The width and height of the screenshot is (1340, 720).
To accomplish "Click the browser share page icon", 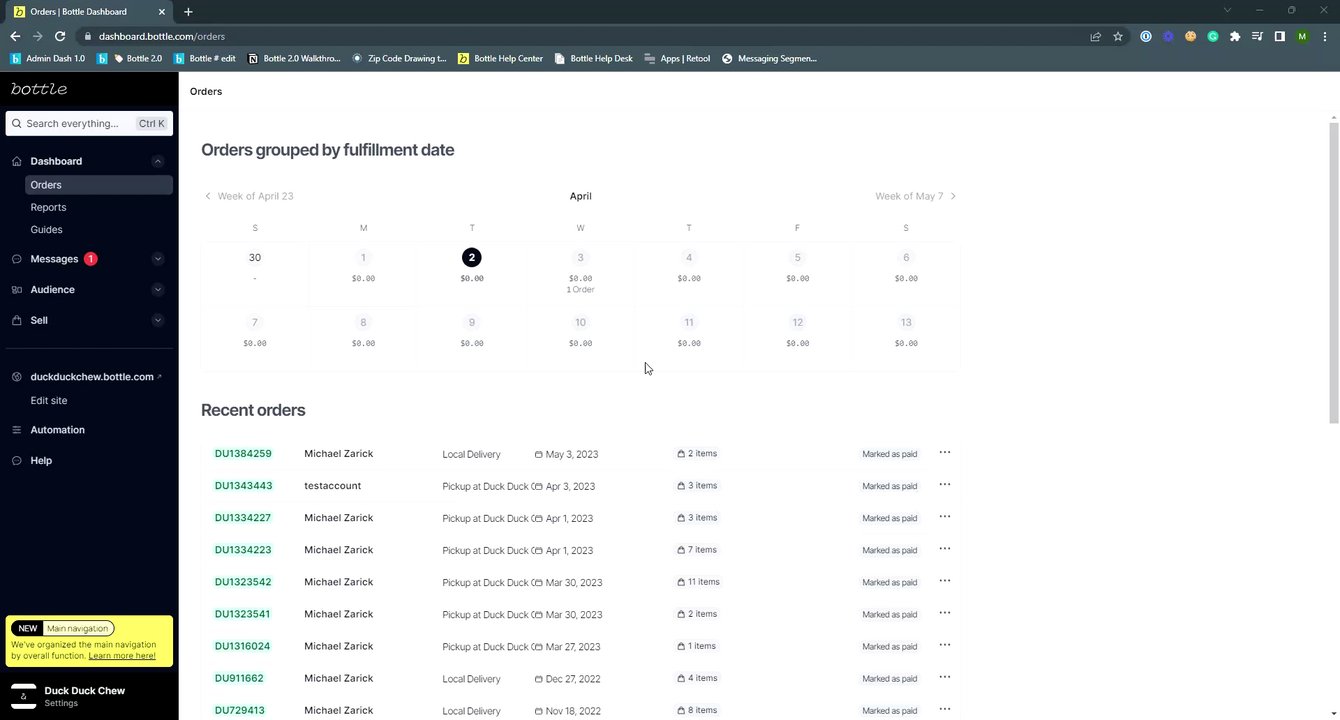I will 1095,36.
